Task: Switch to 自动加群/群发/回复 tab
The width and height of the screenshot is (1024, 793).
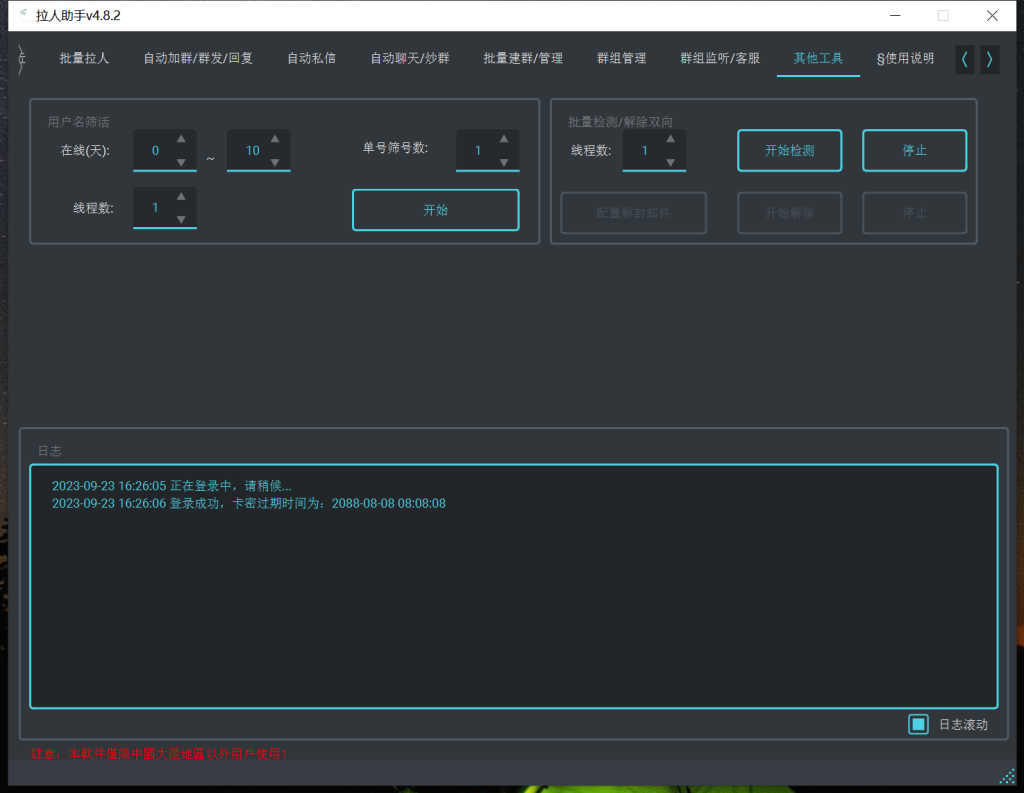Action: click(x=198, y=58)
